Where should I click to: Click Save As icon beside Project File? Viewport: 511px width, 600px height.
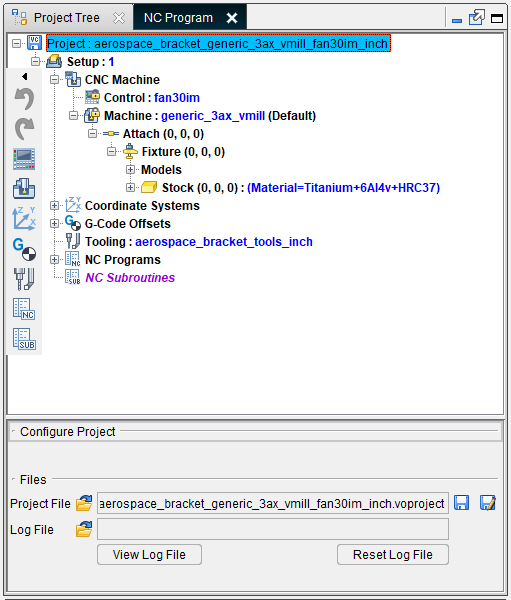click(x=488, y=503)
